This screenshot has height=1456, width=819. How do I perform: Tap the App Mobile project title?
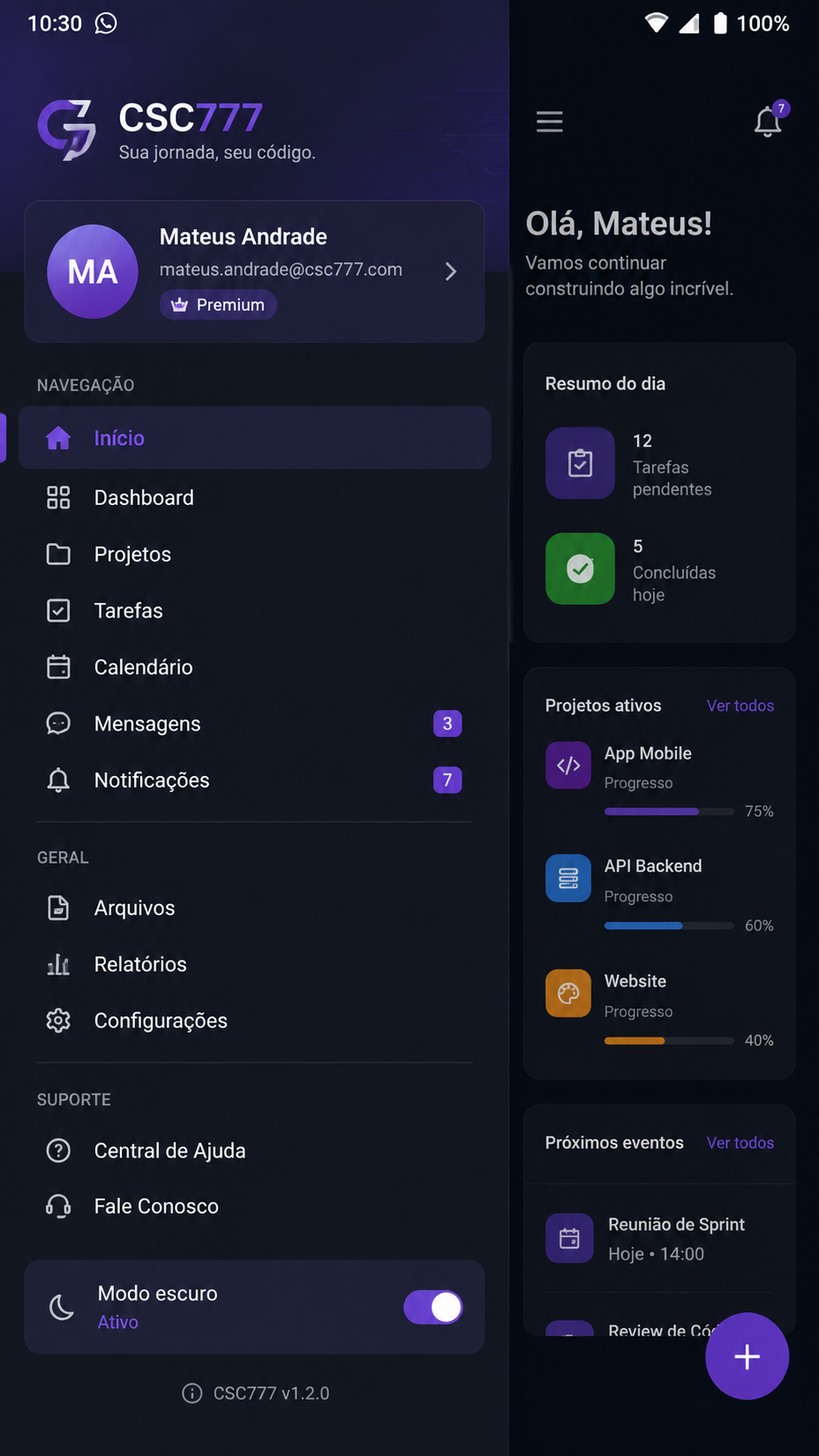pos(648,753)
